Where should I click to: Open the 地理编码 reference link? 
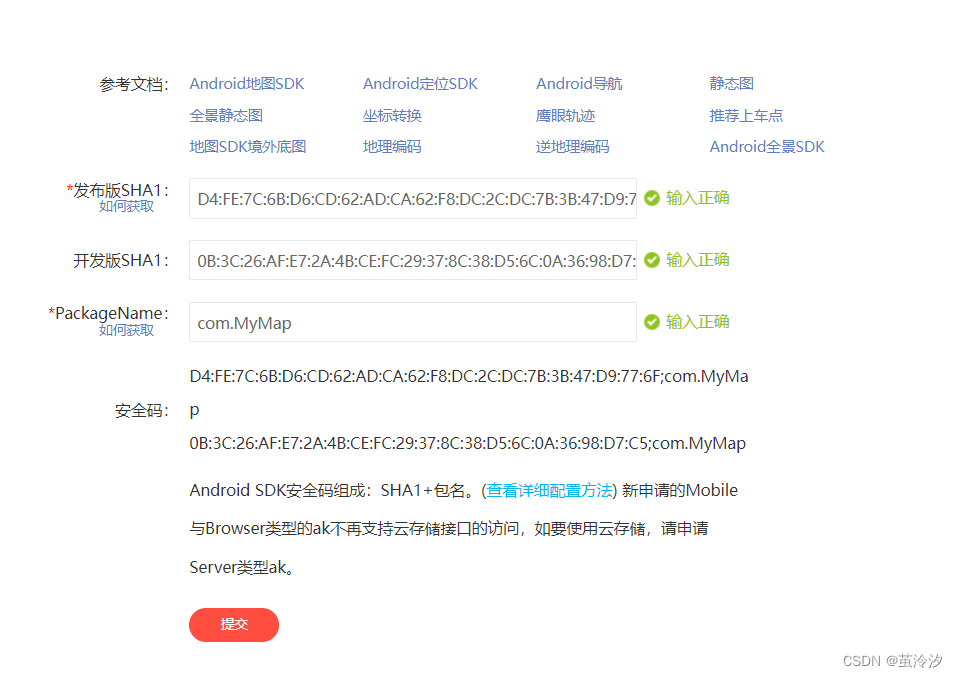tap(392, 147)
